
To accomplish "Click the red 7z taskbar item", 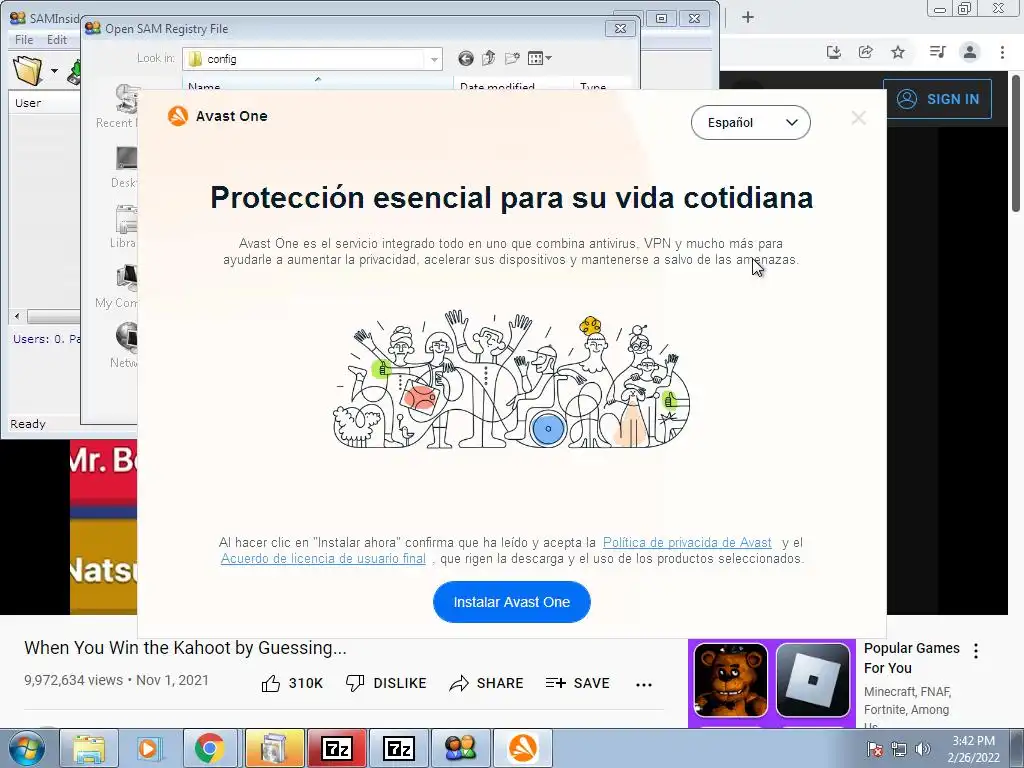I will pos(337,748).
